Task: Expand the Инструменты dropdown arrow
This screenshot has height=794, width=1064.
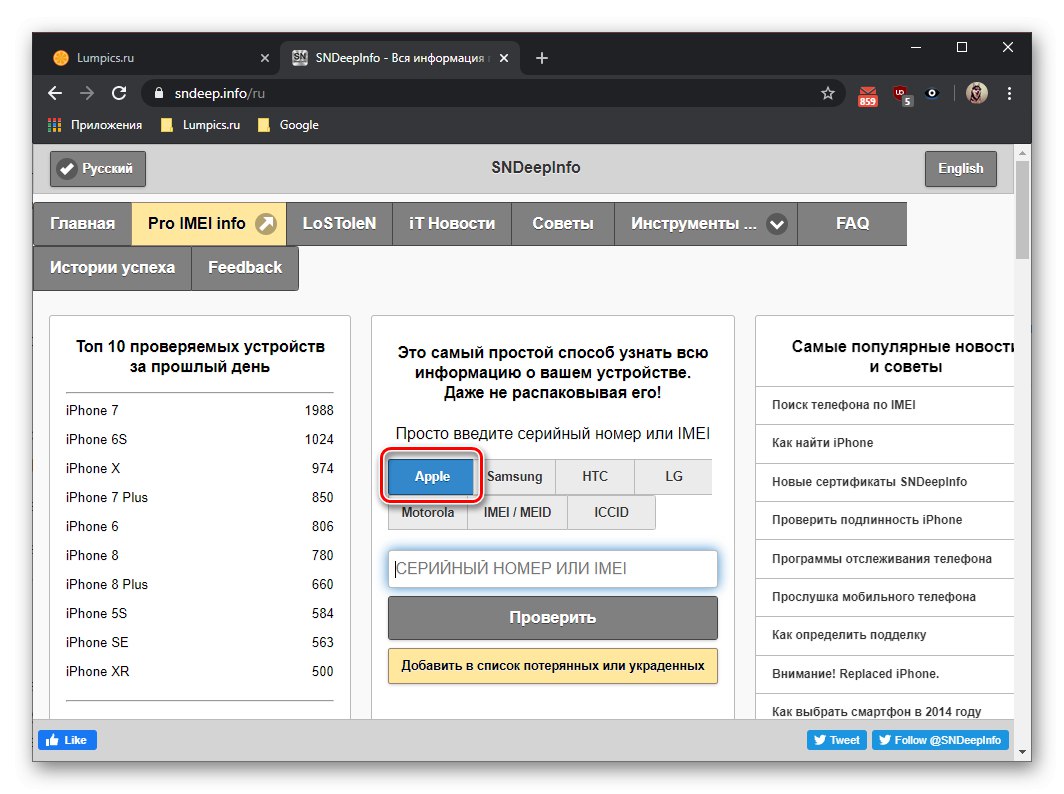Action: point(777,224)
